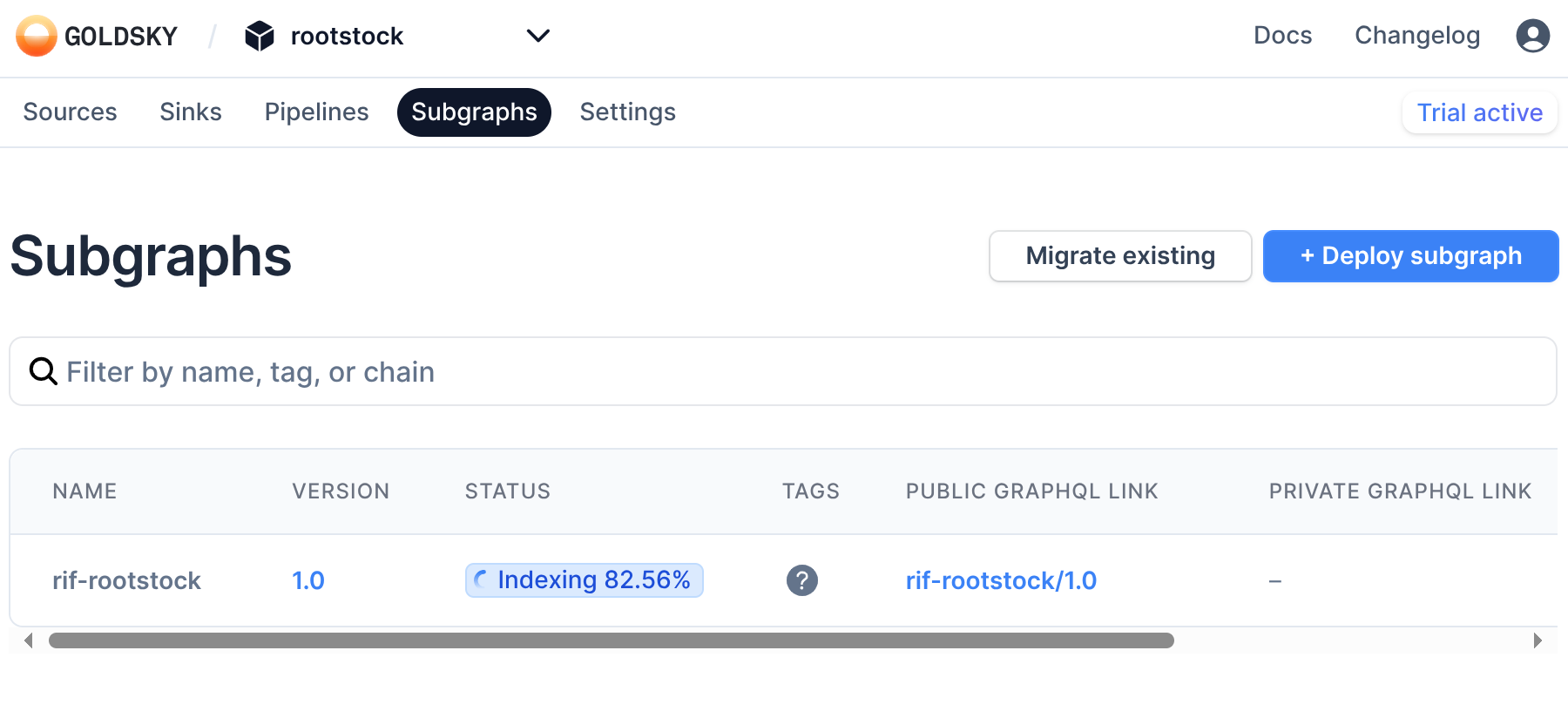Click the Goldsky sun logo icon
Screen dimensions: 1568x725
[x=36, y=36]
